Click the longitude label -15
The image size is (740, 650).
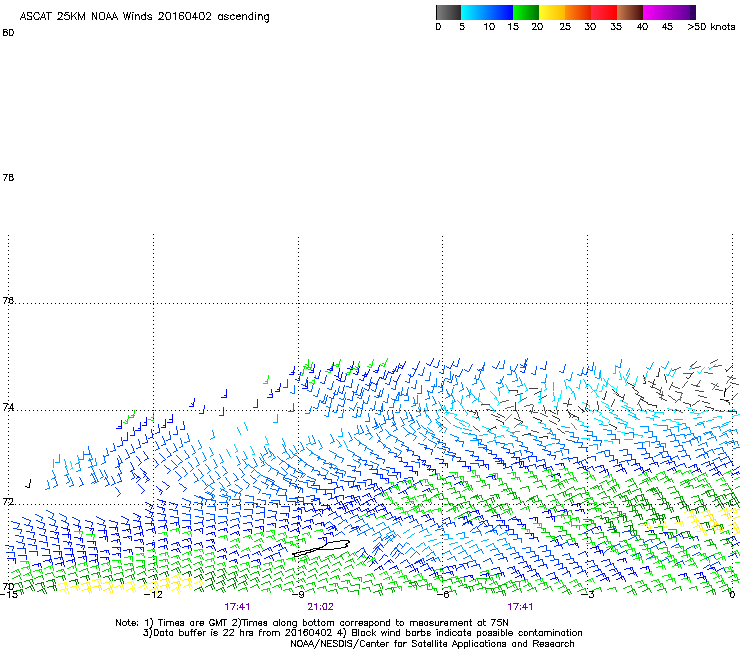point(8,594)
